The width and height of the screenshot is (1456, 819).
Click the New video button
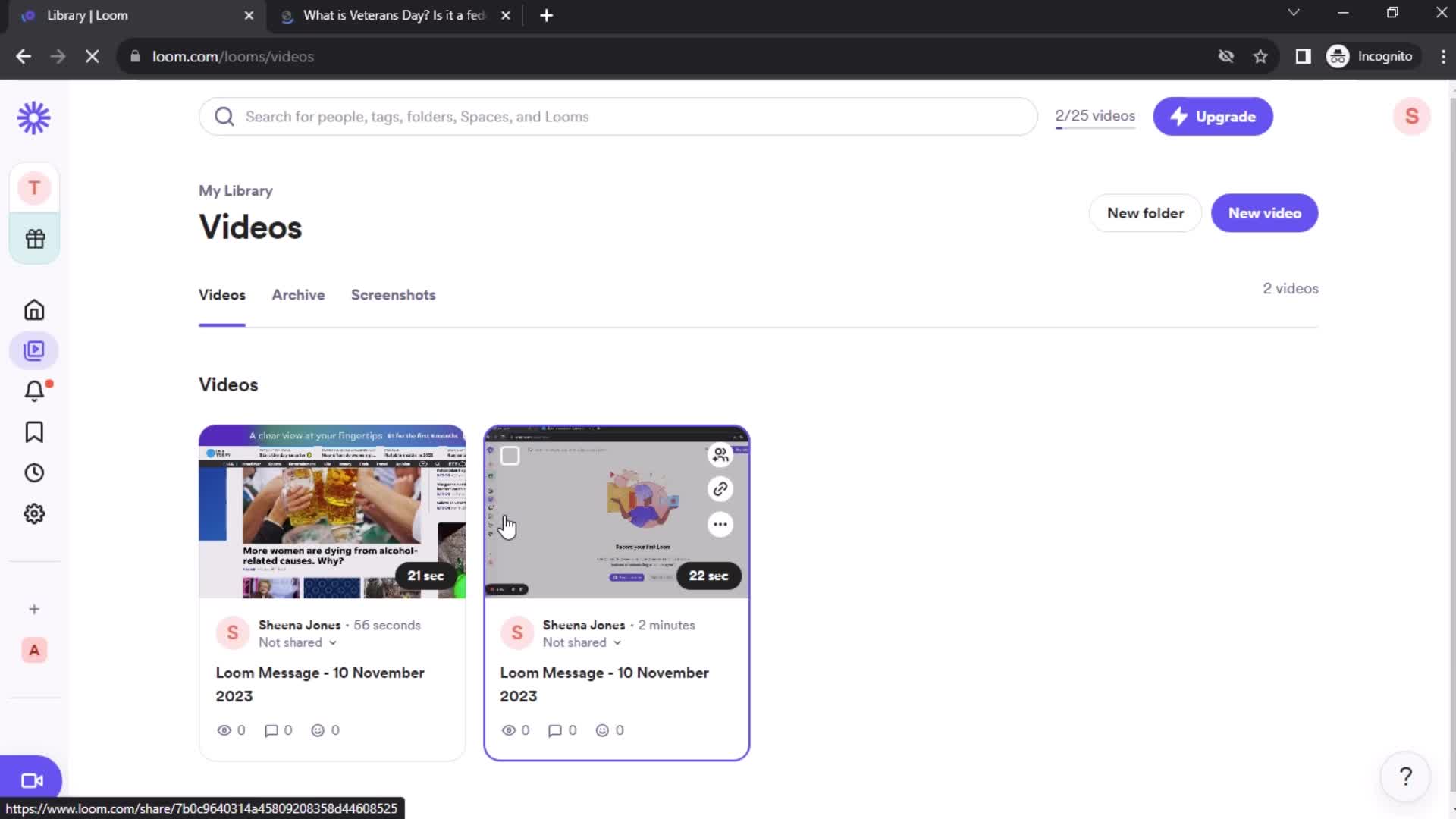[x=1265, y=212]
